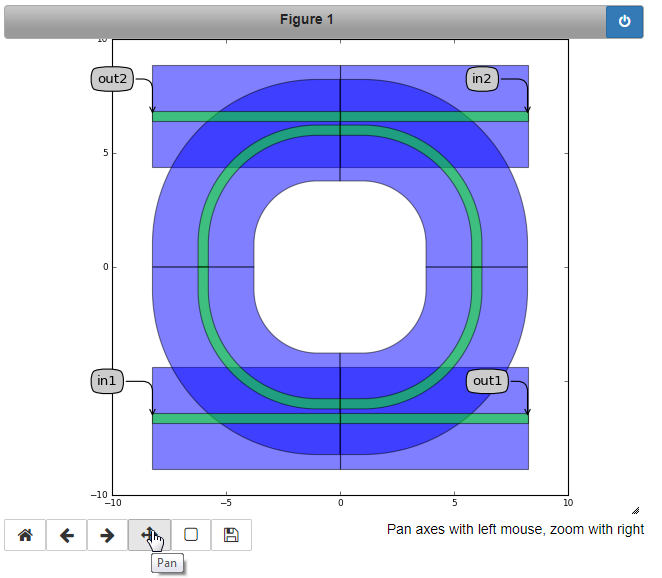Viewport: 662px width, 578px height.
Task: Click the Pan tooltip popup
Action: (x=167, y=564)
